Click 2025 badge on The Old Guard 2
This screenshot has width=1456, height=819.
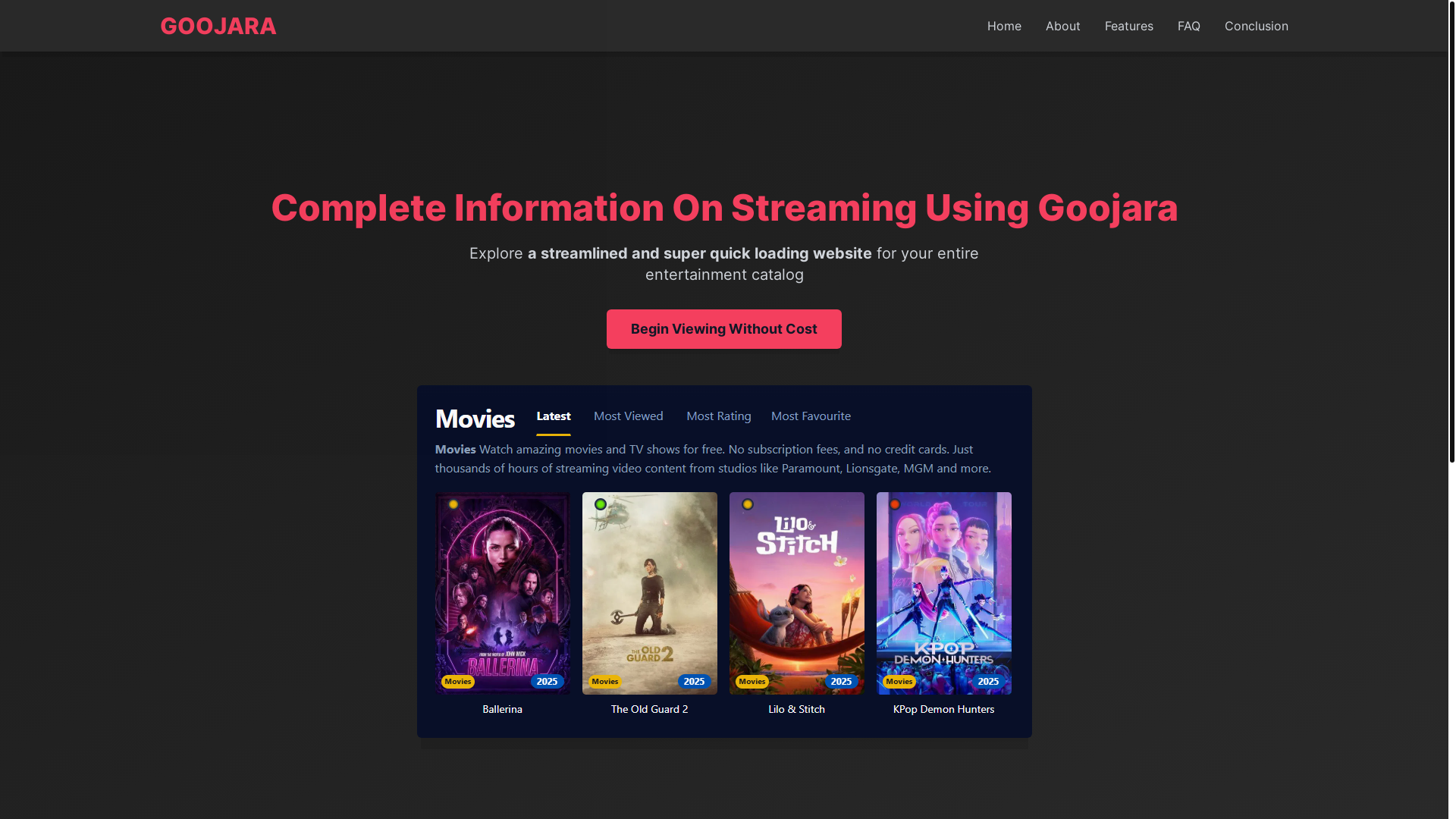click(x=694, y=682)
